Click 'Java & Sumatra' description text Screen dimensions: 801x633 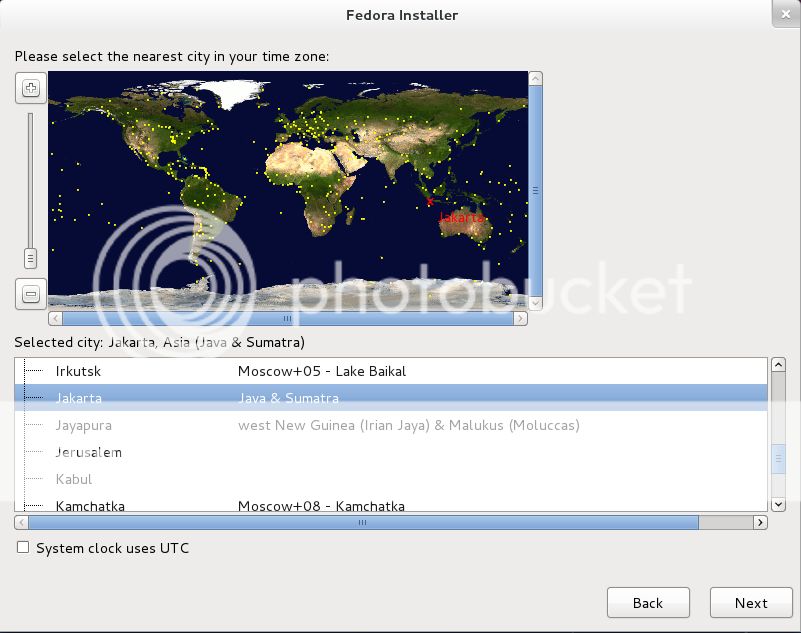pyautogui.click(x=289, y=398)
